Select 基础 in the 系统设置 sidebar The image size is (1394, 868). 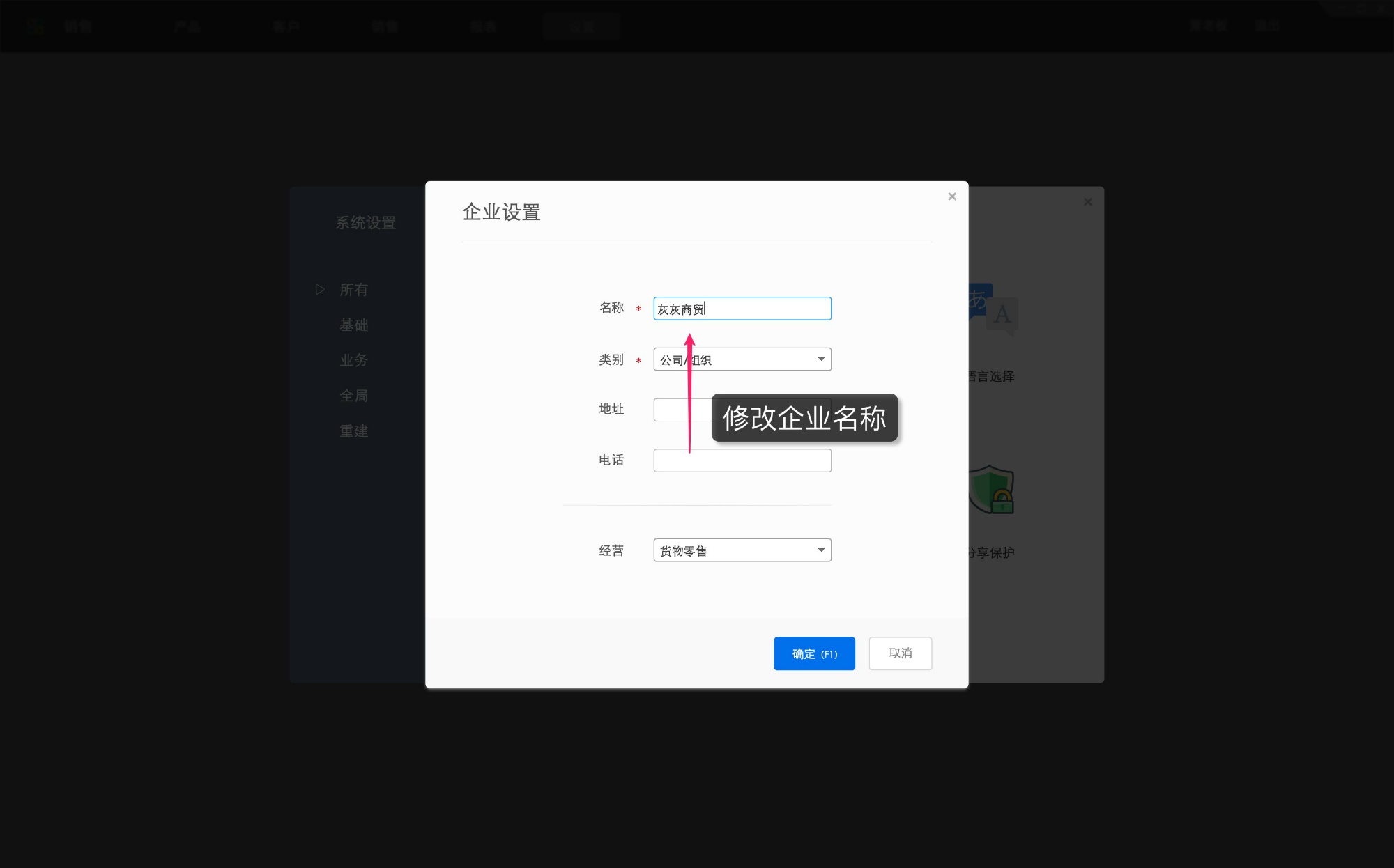(353, 325)
